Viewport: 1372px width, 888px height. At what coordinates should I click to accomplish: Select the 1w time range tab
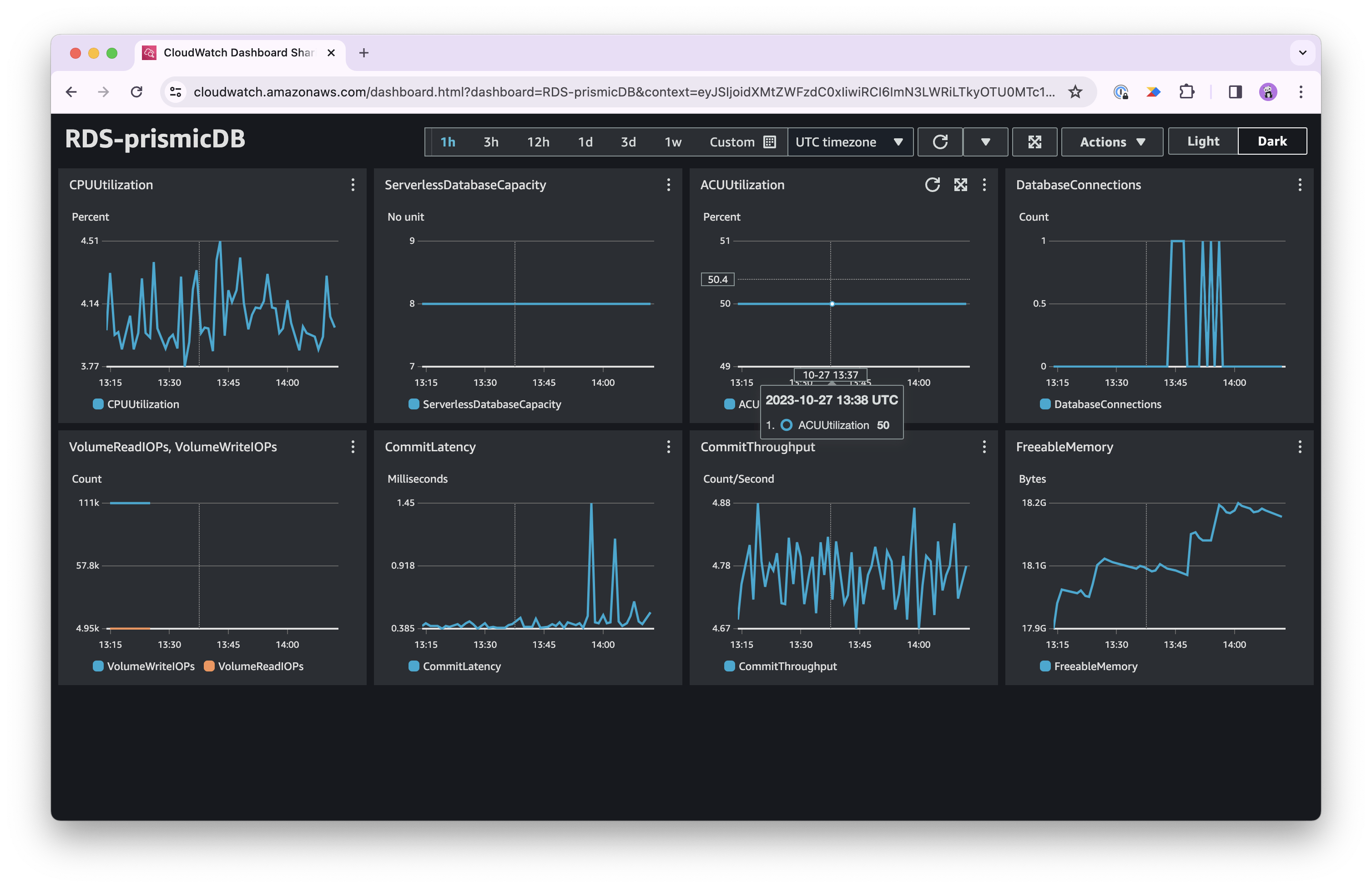(x=673, y=142)
